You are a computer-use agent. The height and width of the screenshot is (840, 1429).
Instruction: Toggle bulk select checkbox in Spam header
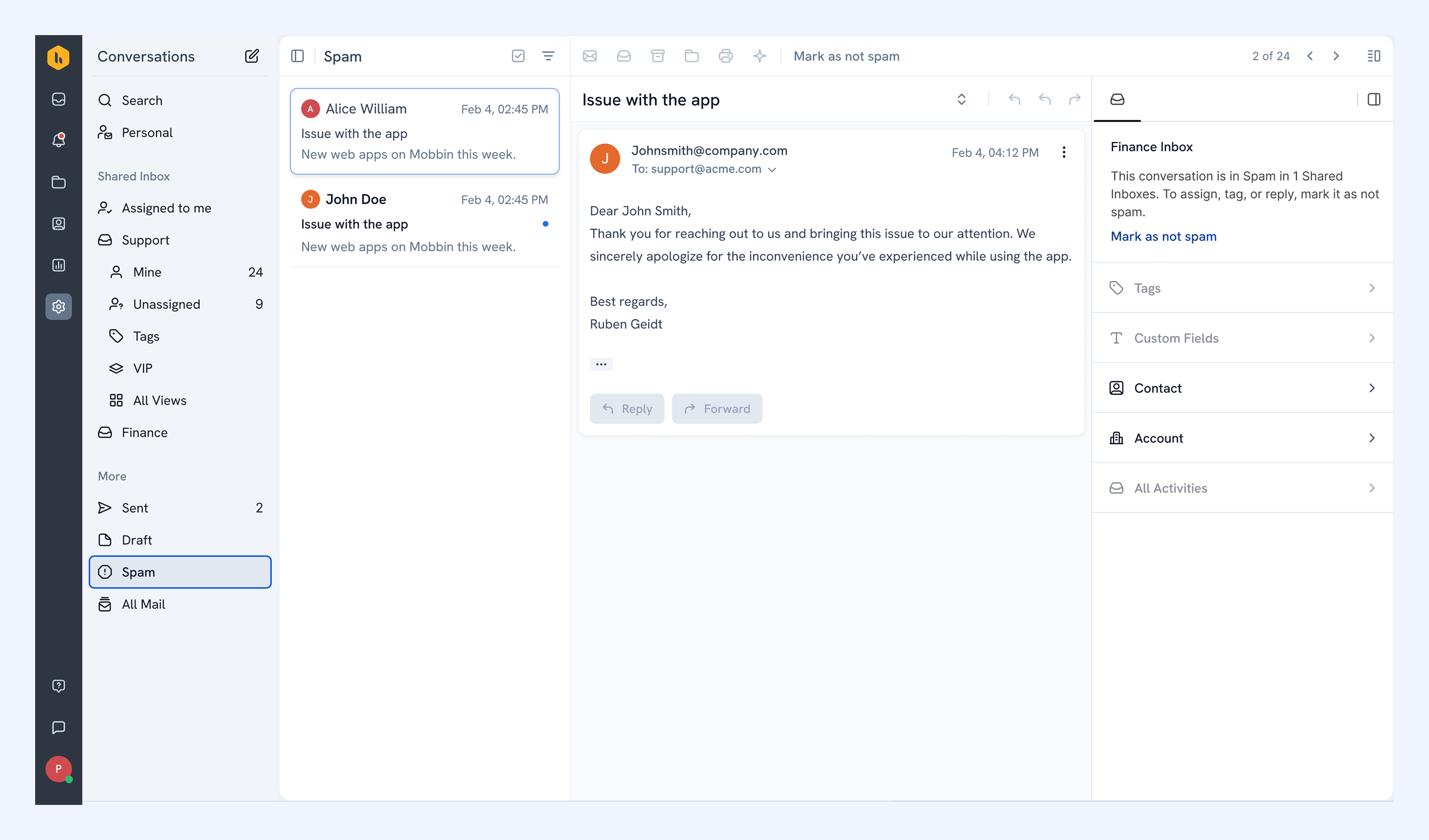pos(518,56)
